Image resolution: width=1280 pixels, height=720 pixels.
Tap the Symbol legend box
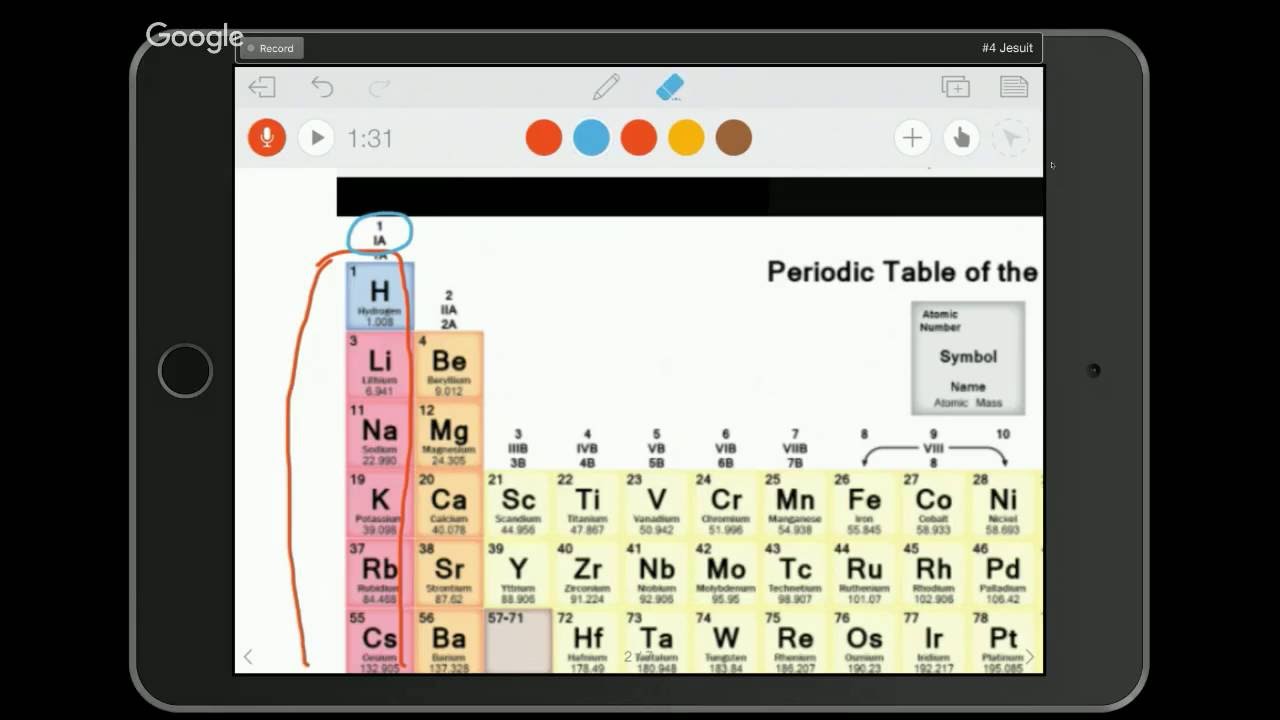968,359
